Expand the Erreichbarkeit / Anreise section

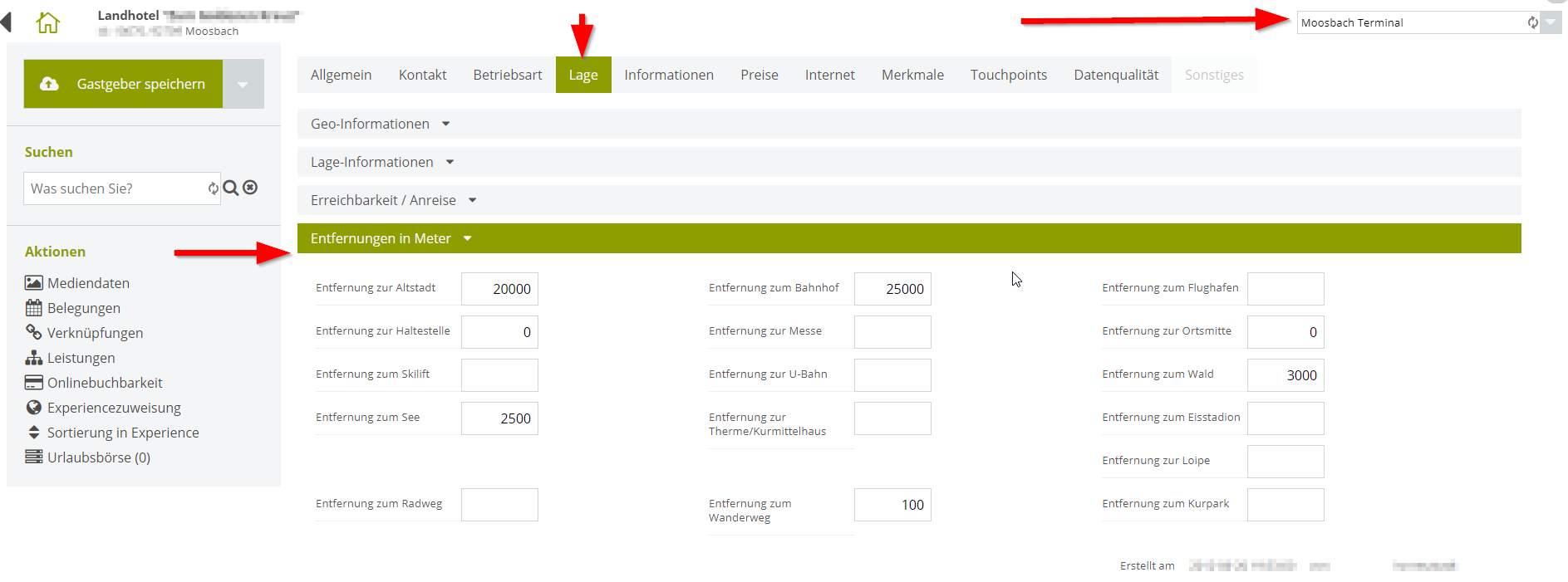coord(909,200)
